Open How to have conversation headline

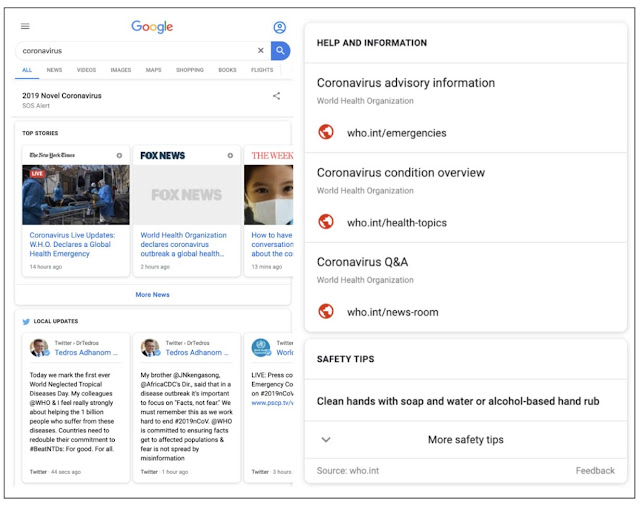tap(272, 244)
